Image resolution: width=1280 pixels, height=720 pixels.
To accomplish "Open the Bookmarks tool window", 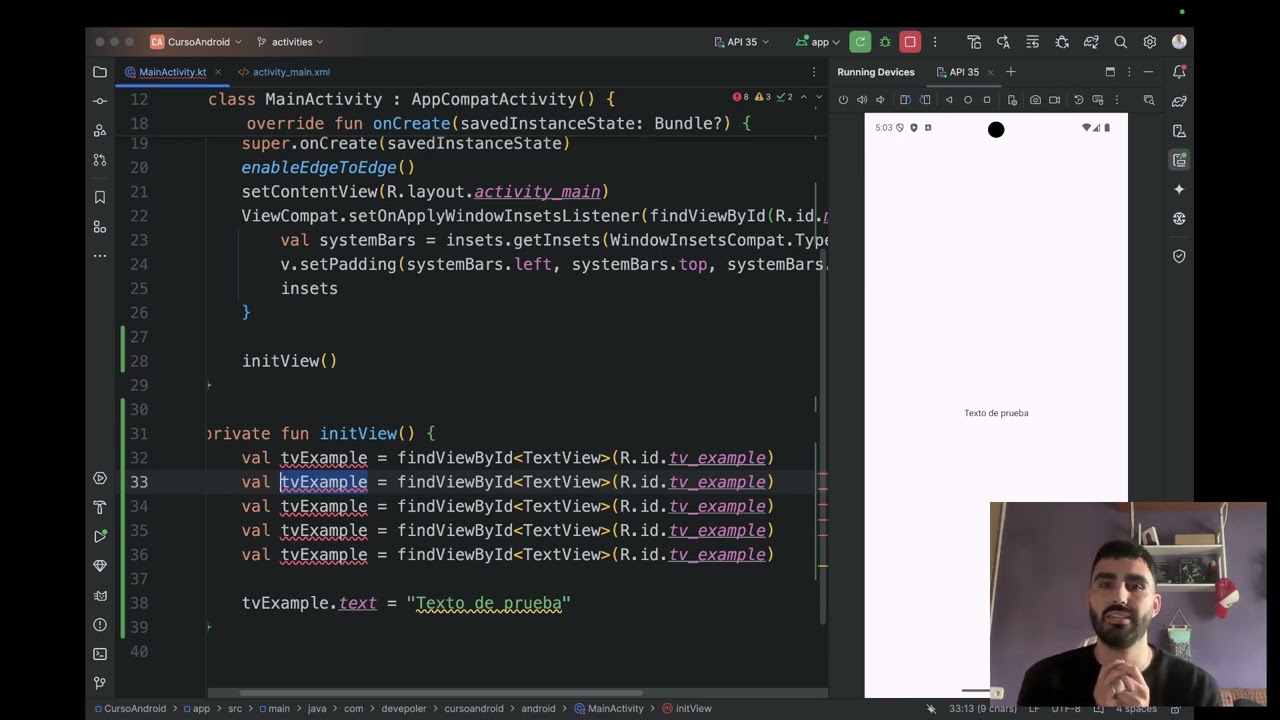I will (100, 197).
